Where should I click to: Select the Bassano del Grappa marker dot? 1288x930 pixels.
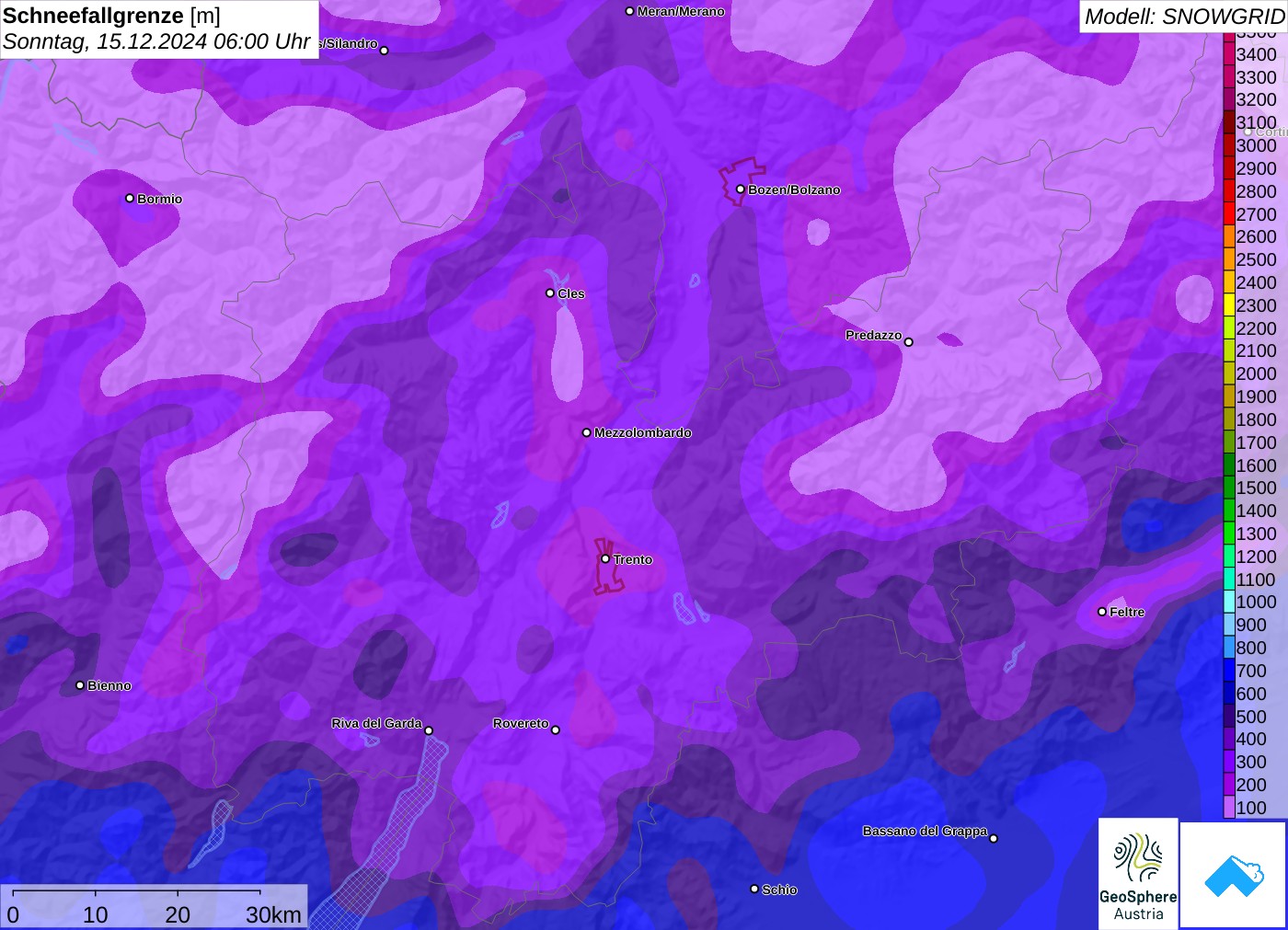coord(994,838)
